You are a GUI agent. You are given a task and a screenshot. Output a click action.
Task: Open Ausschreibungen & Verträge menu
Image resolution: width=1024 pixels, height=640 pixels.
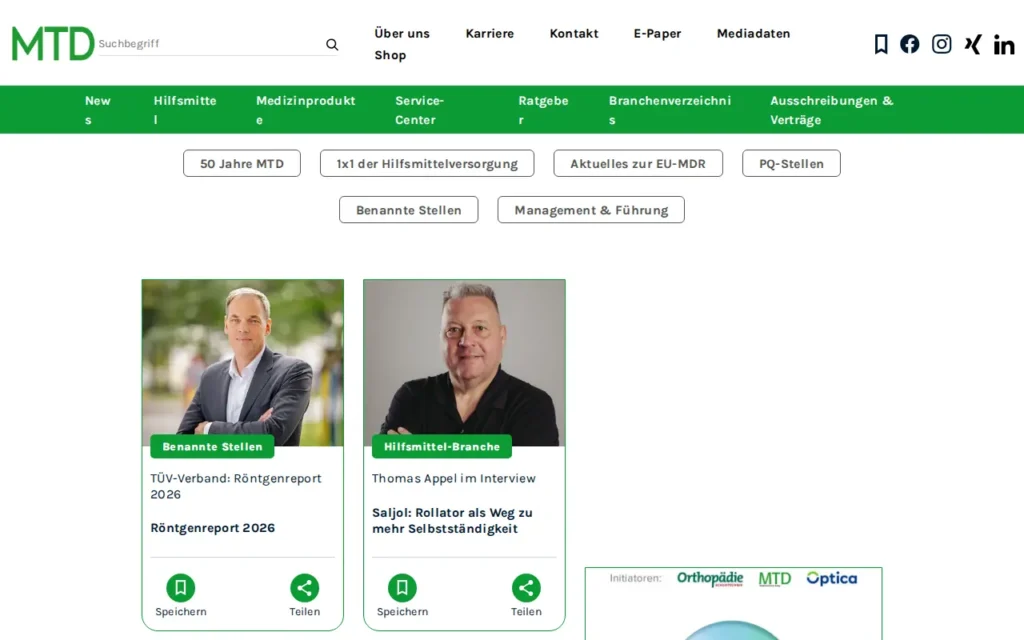tap(831, 110)
